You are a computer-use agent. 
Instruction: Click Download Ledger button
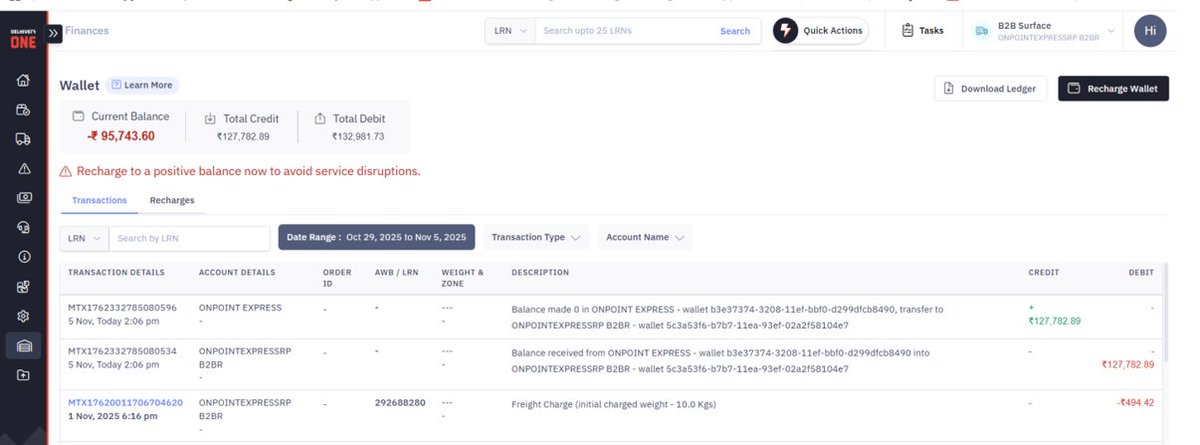point(992,89)
